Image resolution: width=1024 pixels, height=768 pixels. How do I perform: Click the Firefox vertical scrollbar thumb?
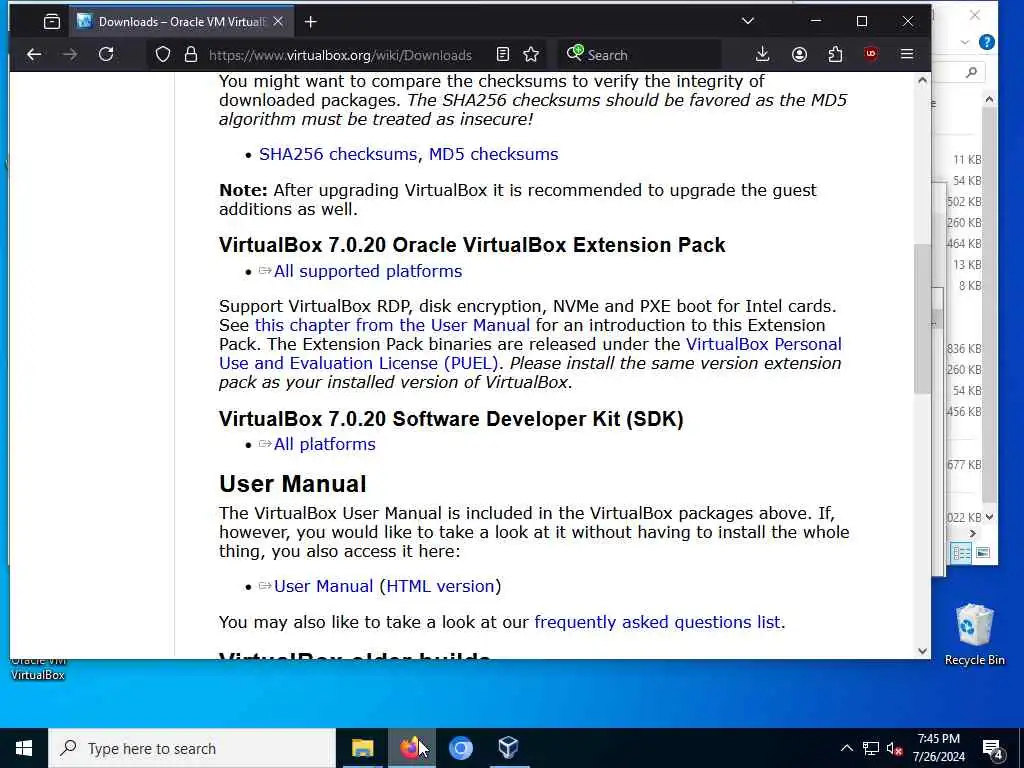(x=922, y=319)
